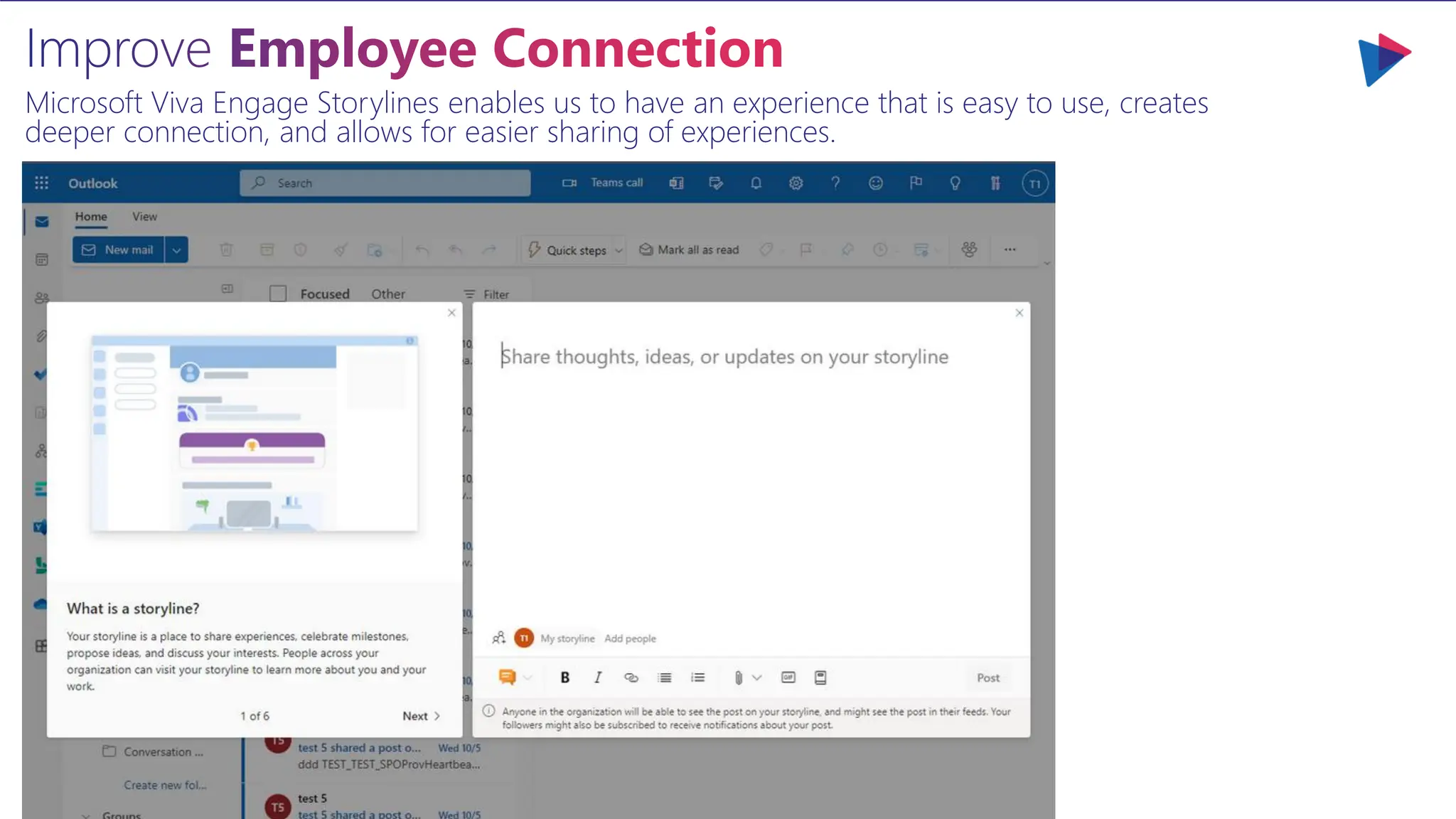Screen dimensions: 1456x819
Task: Toggle numbered list formatting
Action: coord(698,678)
